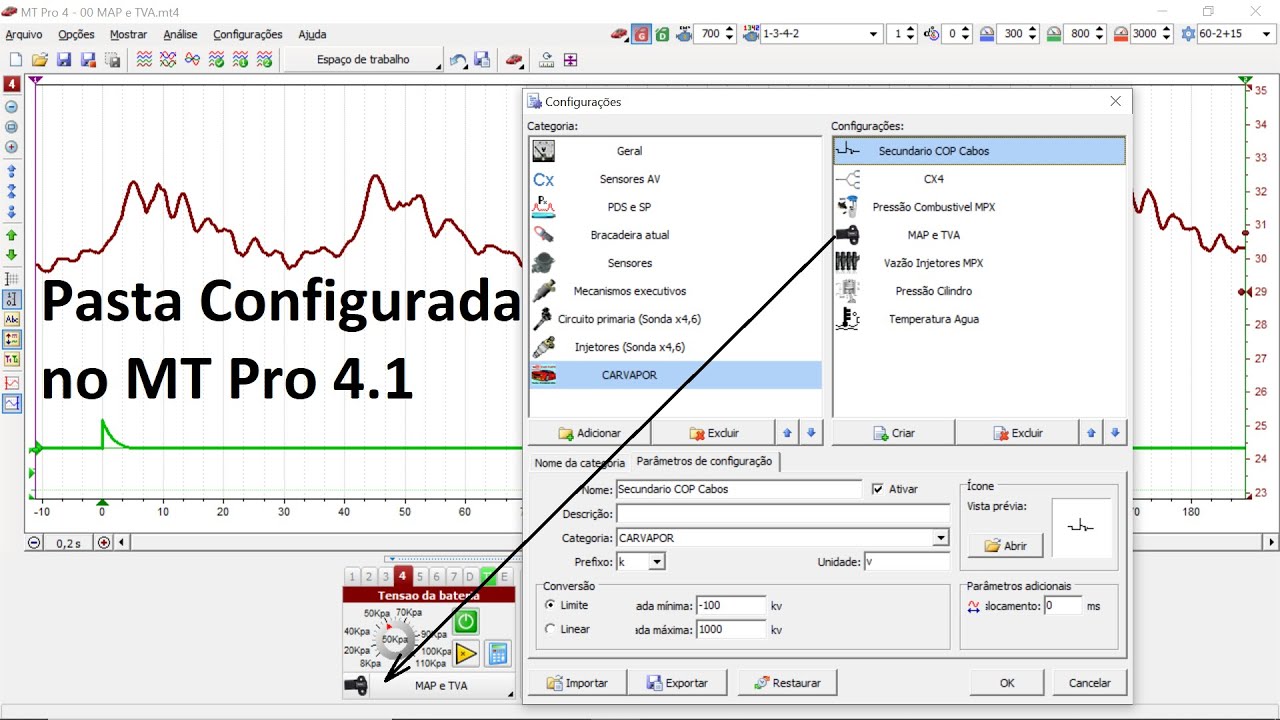The height and width of the screenshot is (720, 1280).
Task: Click the save-as floppy icon with orange mark
Action: 88,60
